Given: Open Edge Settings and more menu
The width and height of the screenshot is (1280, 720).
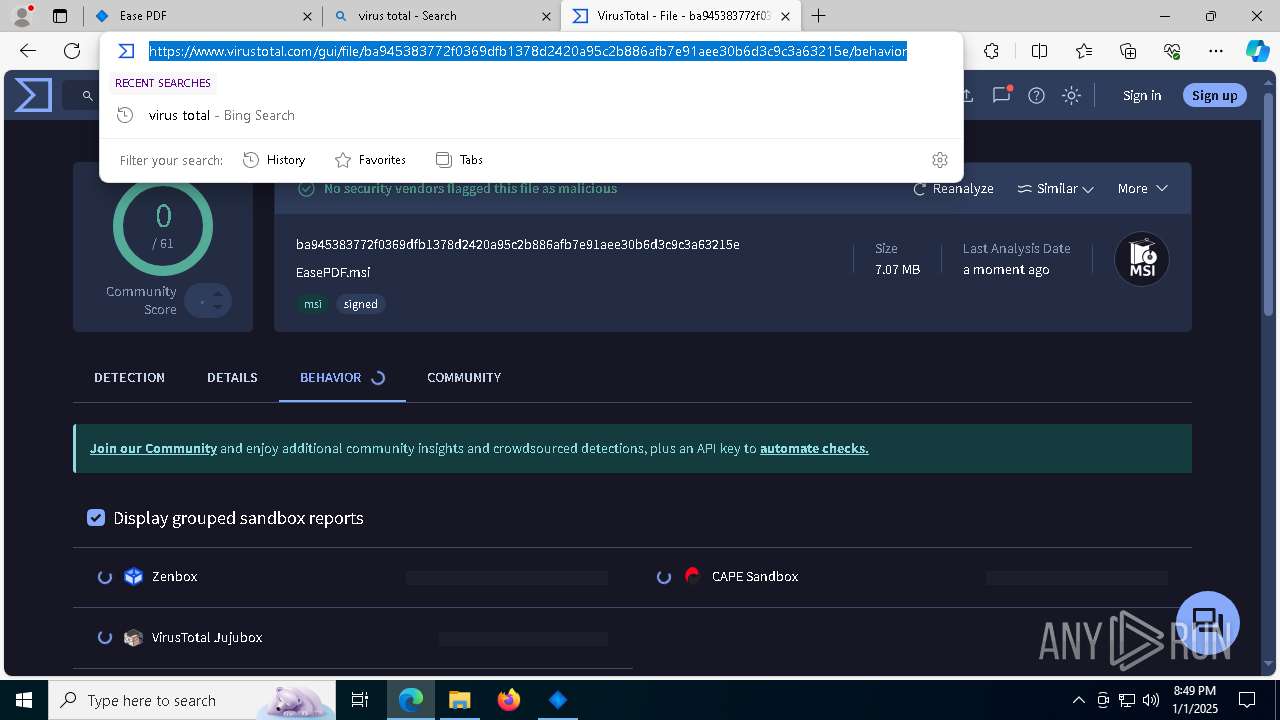Looking at the screenshot, I should 1216,51.
